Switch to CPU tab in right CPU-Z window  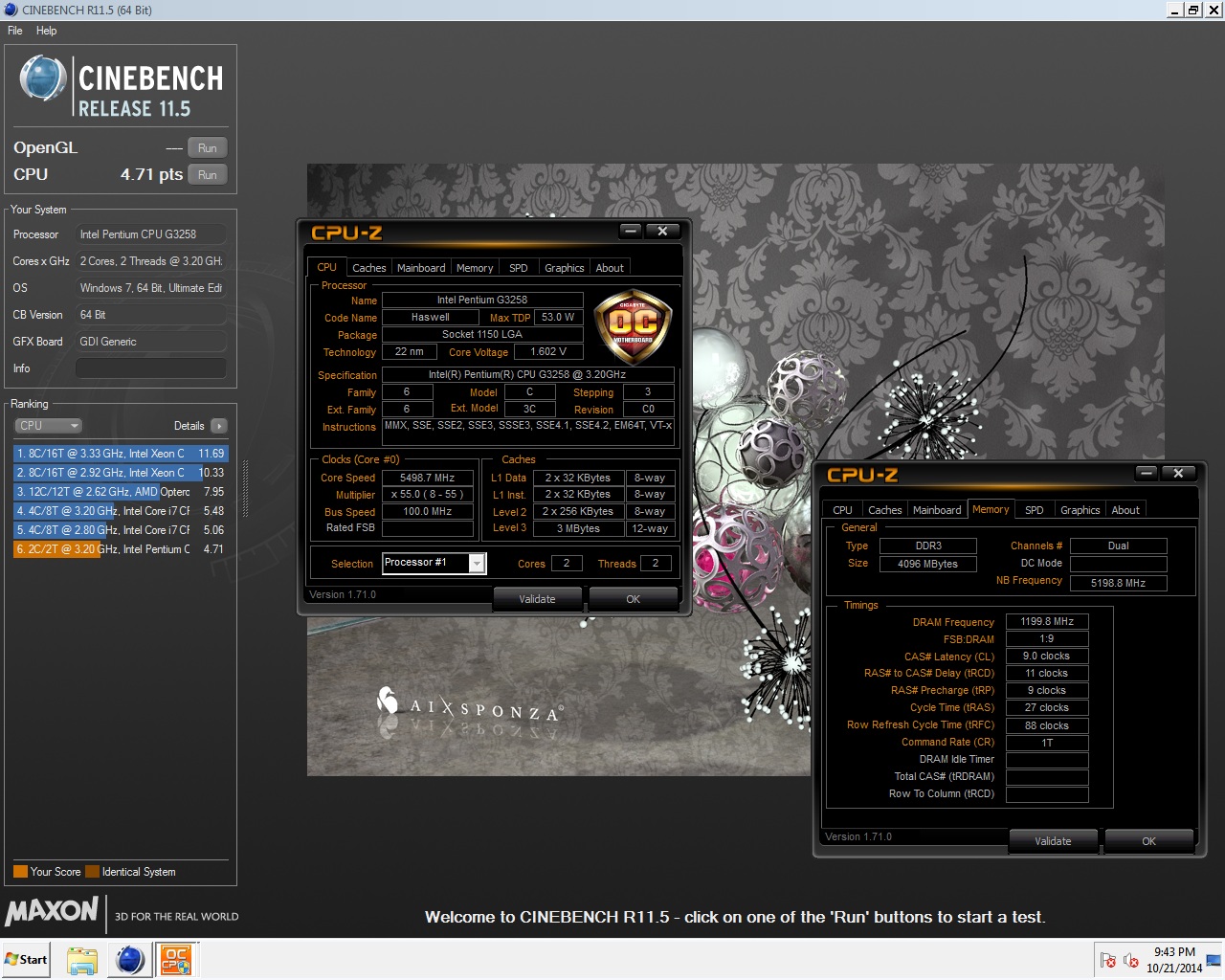[x=842, y=510]
